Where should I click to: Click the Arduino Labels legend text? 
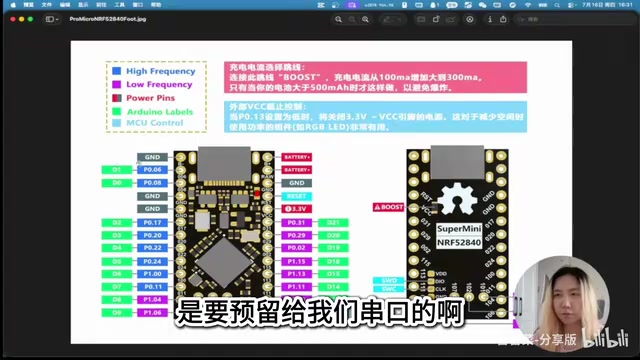[160, 111]
